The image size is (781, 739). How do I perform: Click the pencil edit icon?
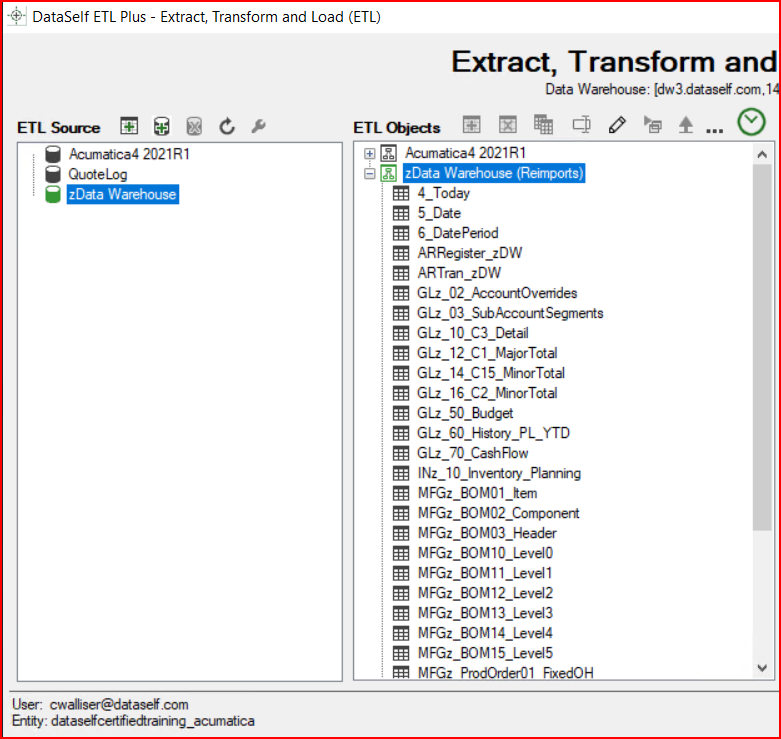click(617, 125)
